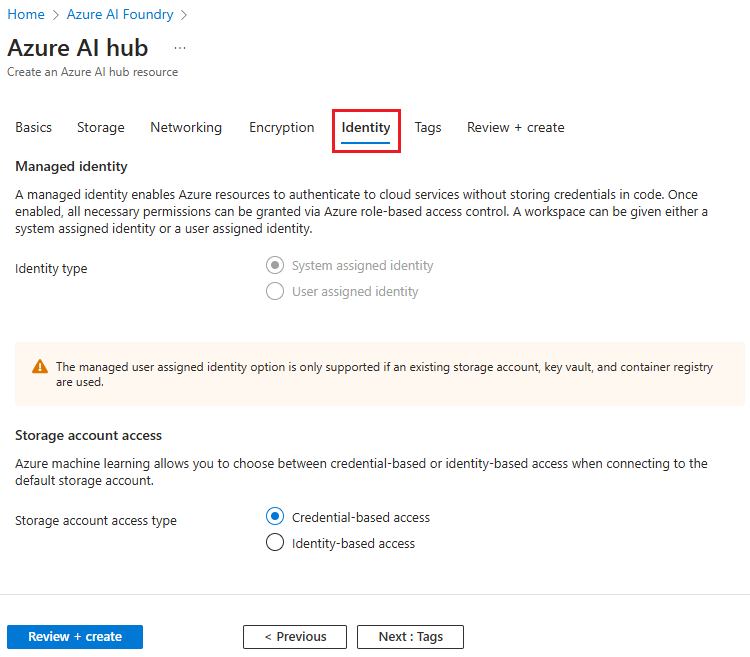The image size is (750, 657).
Task: Select User assigned identity radio button
Action: 275,292
